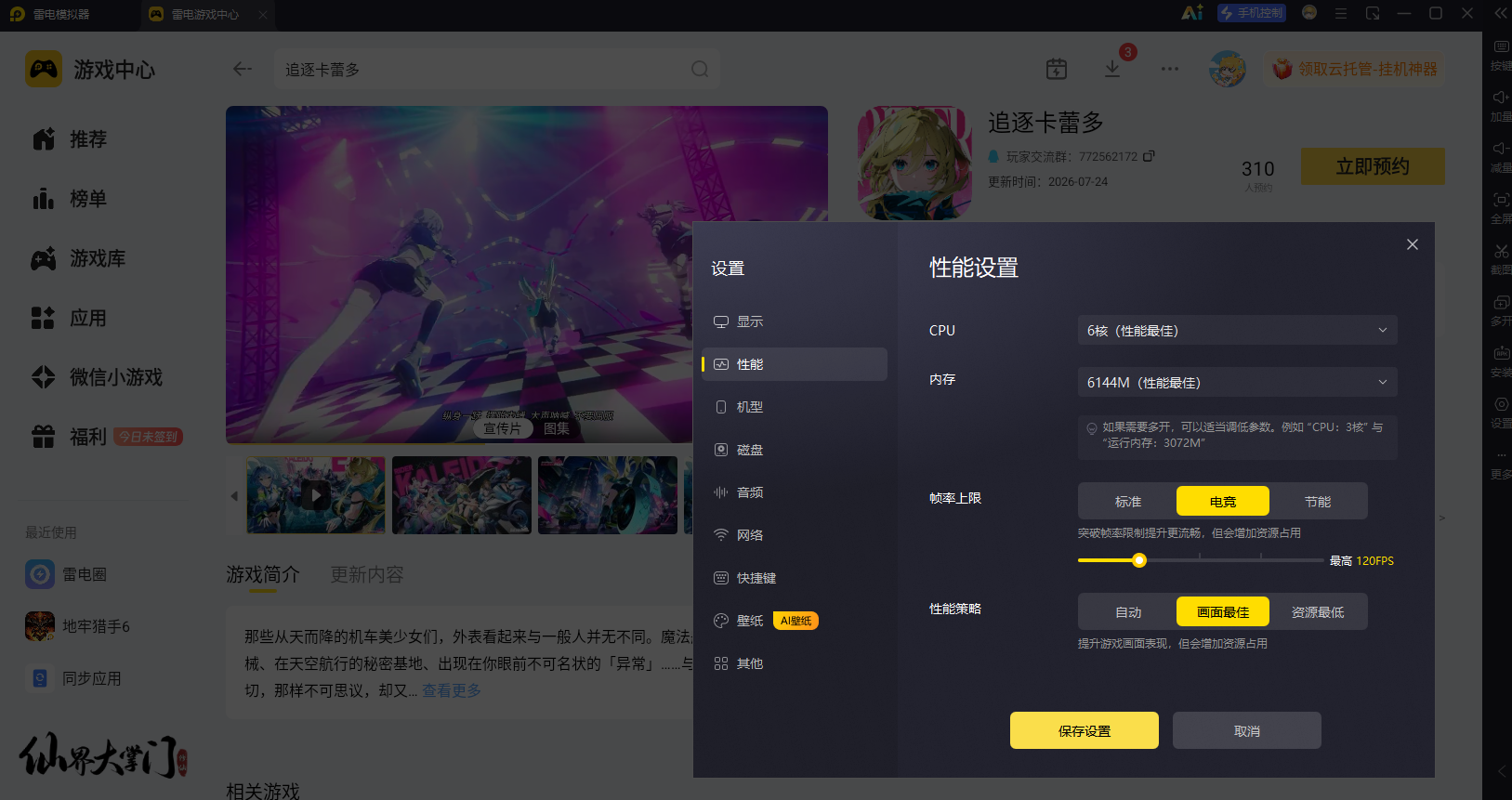Open the three-dots more menu in header
Image resolution: width=1512 pixels, height=800 pixels.
1170,69
